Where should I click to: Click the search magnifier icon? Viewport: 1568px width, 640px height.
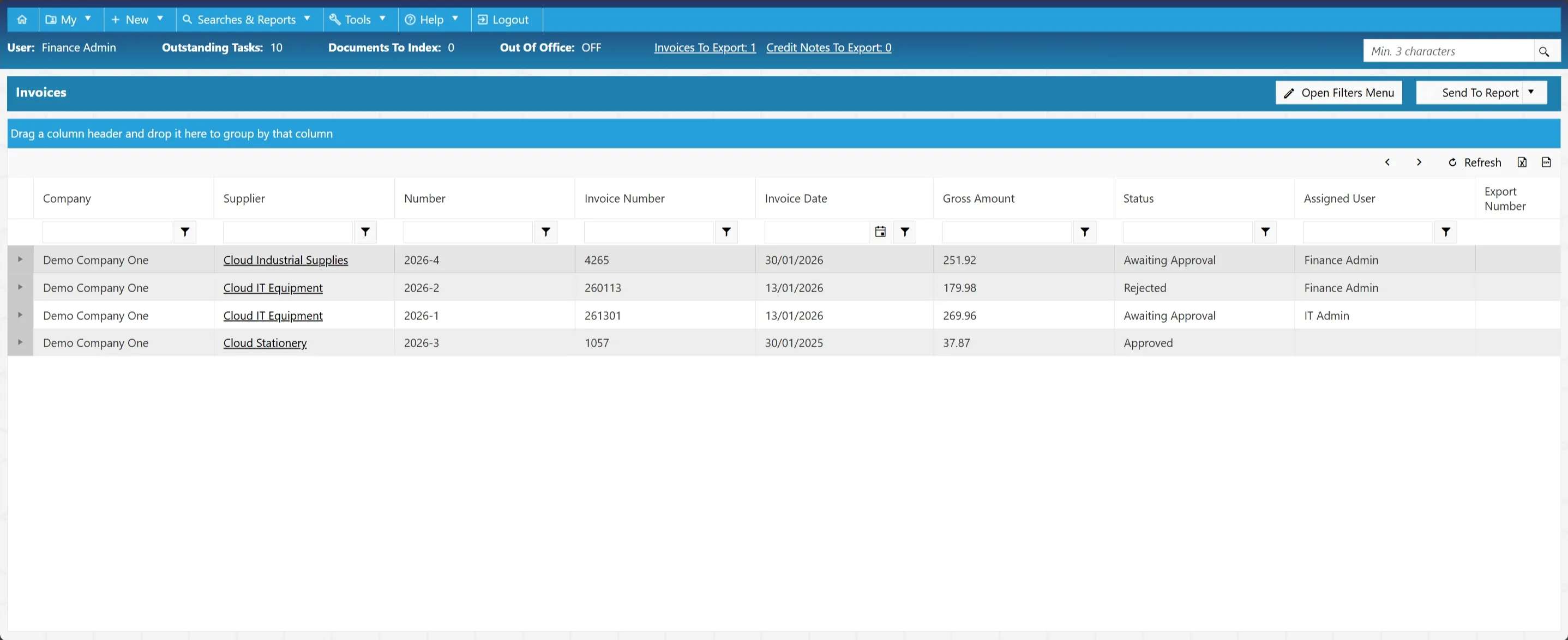click(1544, 51)
